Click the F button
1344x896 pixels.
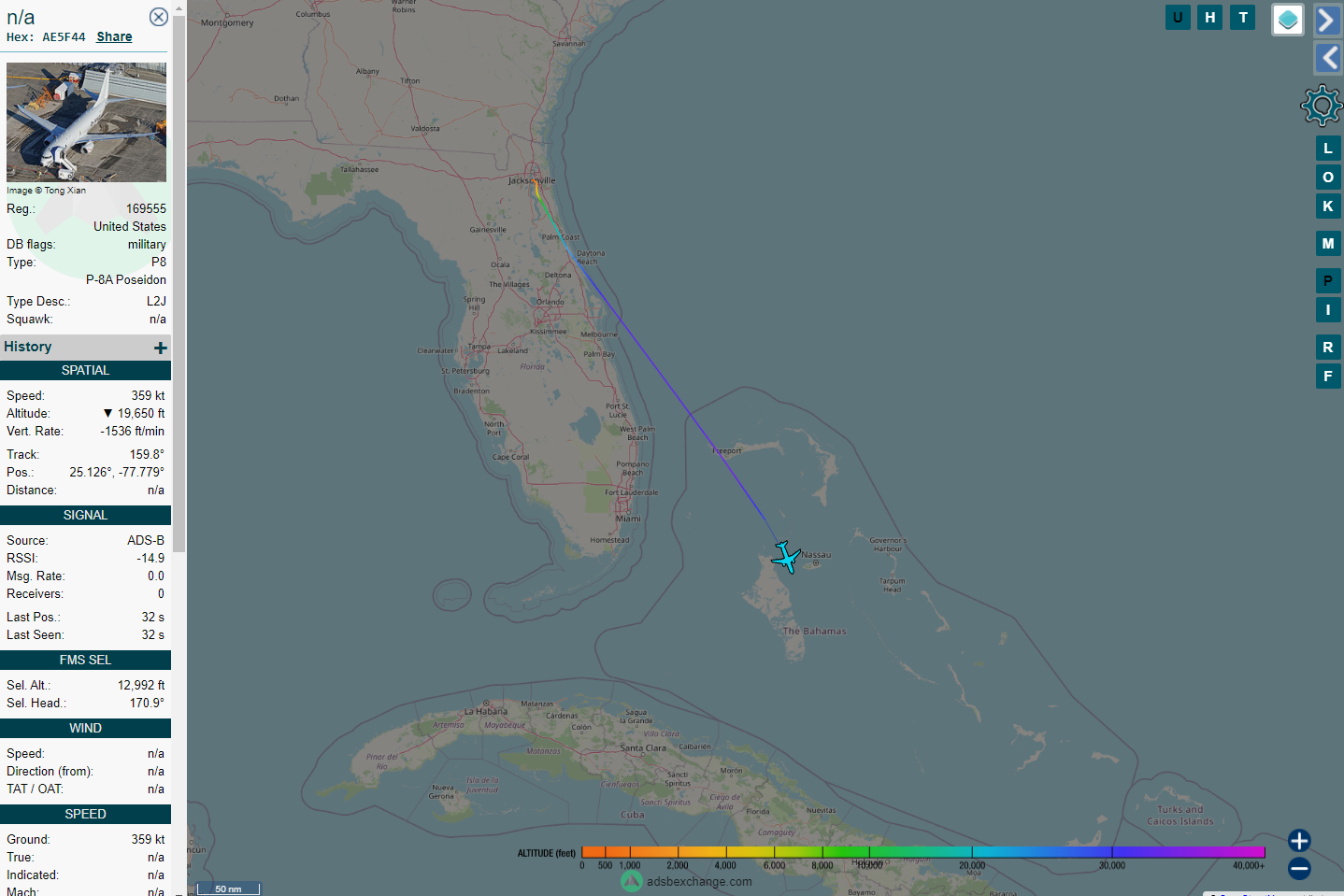click(1328, 377)
